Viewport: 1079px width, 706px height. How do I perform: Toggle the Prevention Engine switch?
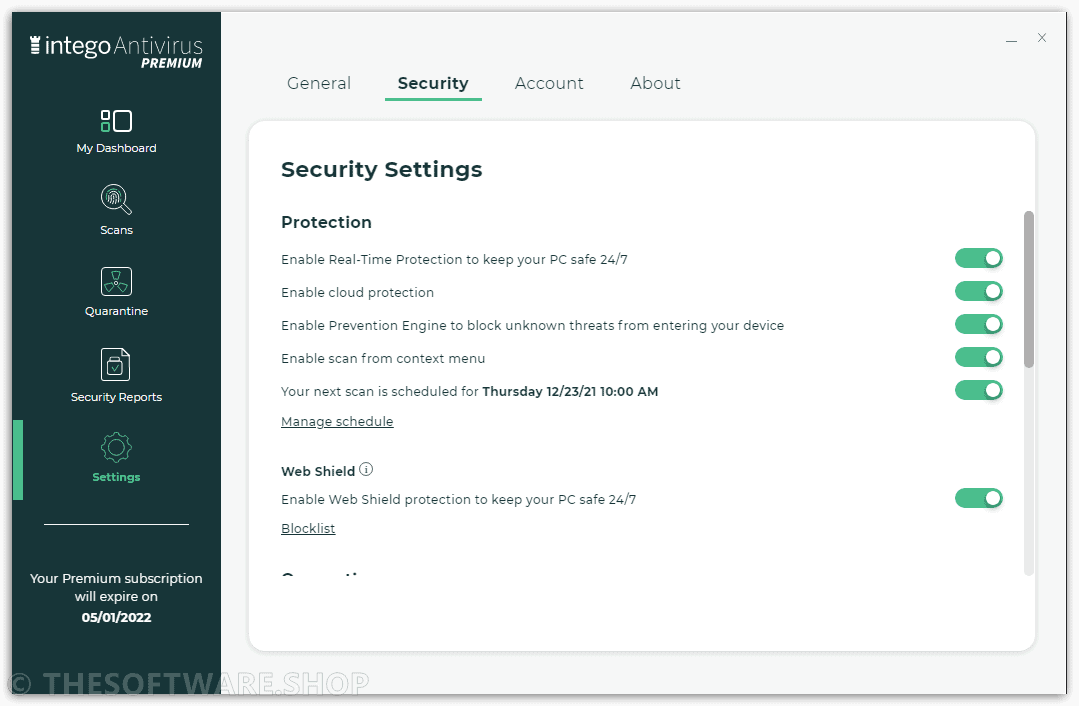coord(979,324)
